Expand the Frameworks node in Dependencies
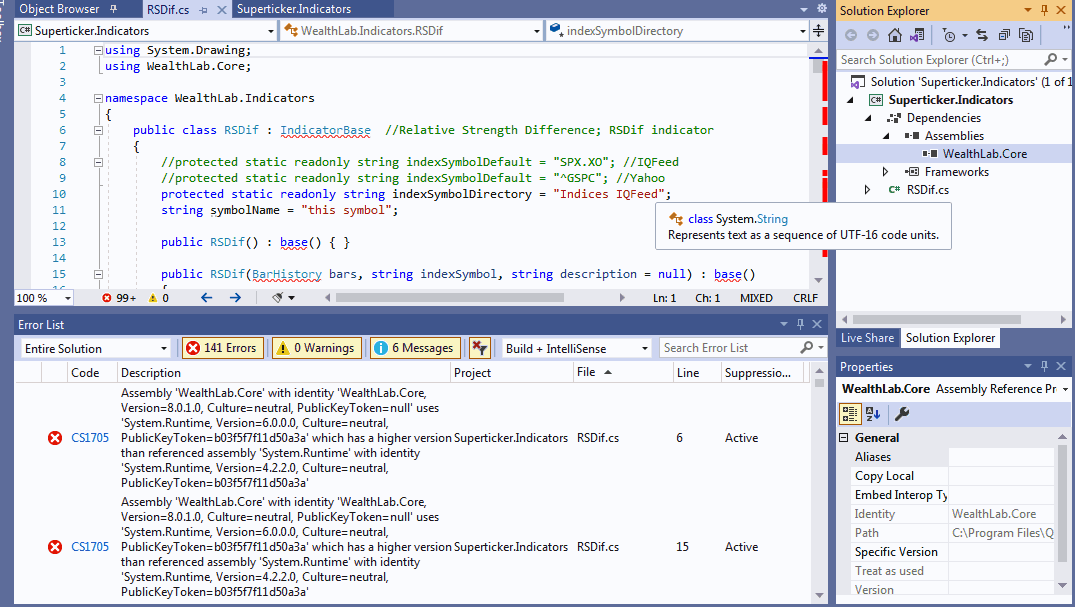 click(884, 171)
